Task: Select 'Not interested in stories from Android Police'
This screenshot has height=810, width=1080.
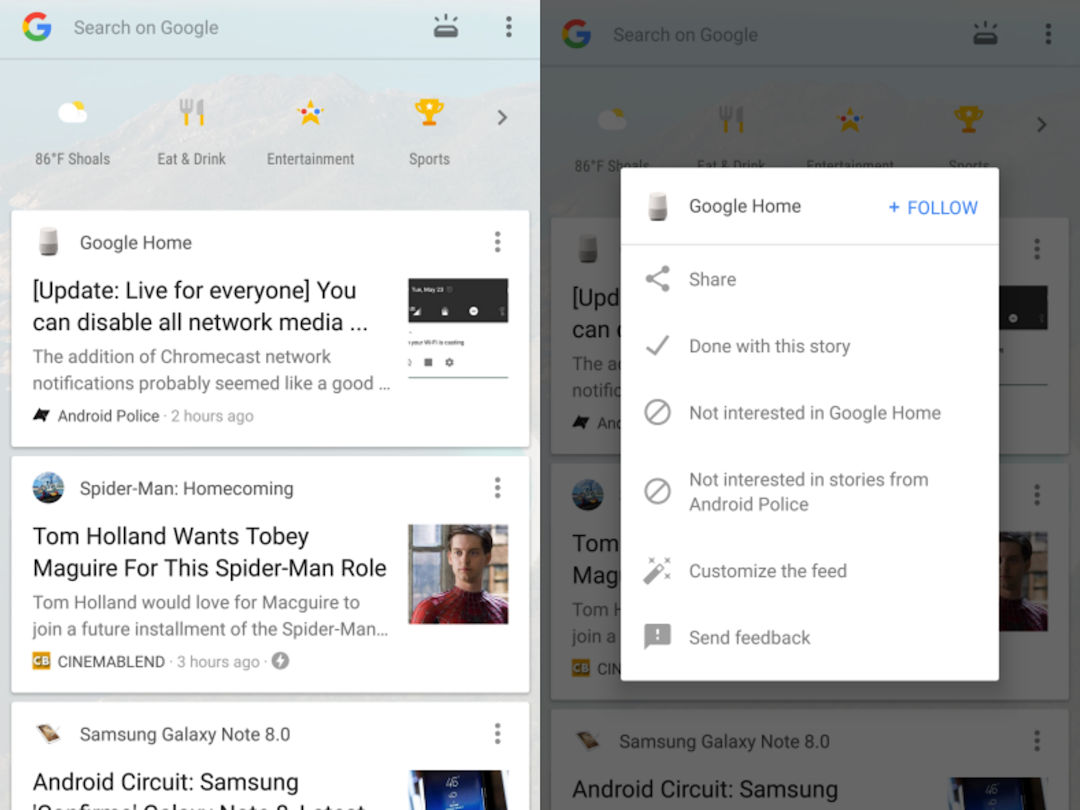Action: [x=809, y=492]
